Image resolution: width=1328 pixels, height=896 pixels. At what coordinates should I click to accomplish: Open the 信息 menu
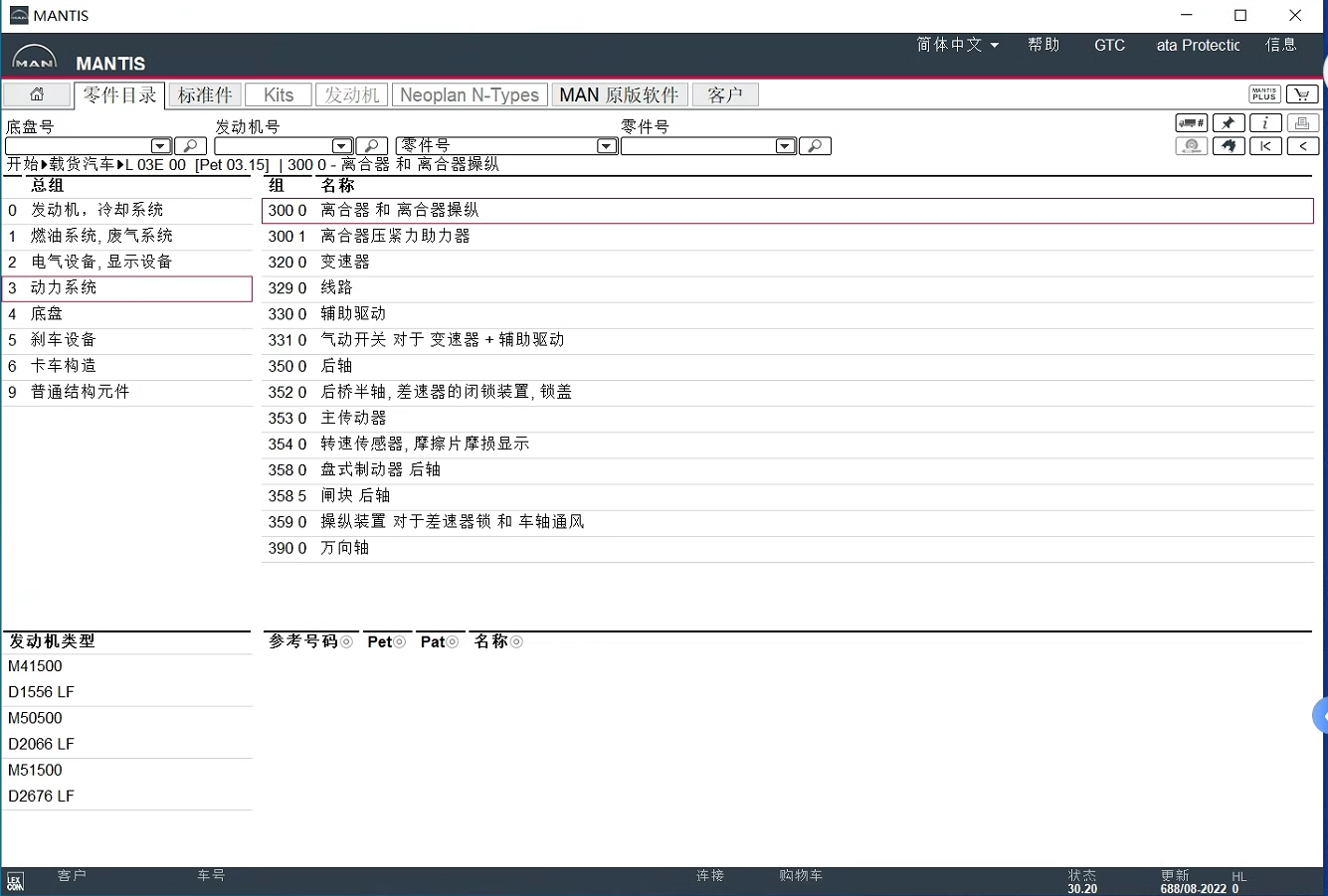point(1281,45)
